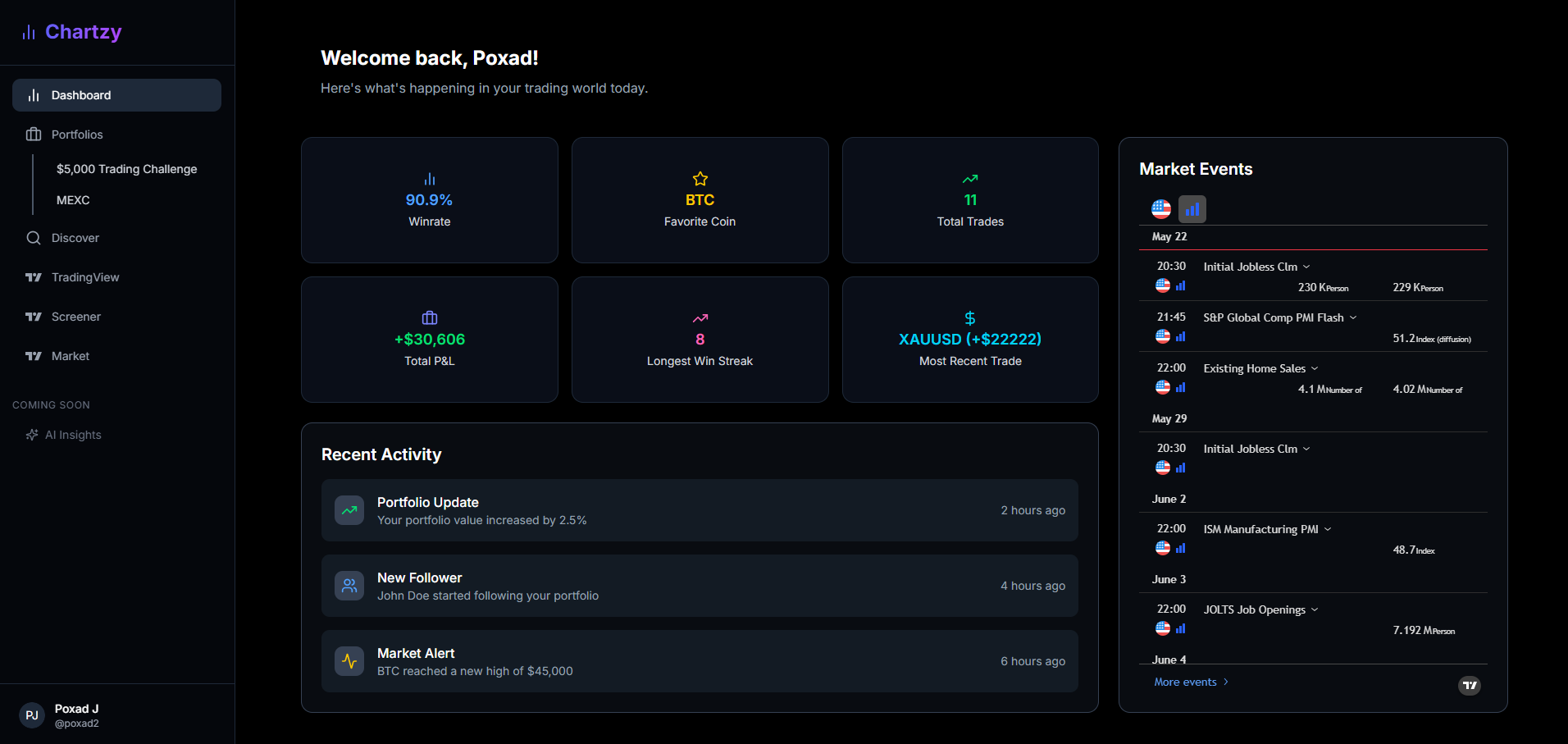Image resolution: width=1568 pixels, height=744 pixels.
Task: Click the +$30,606 total P&L value
Action: click(430, 340)
